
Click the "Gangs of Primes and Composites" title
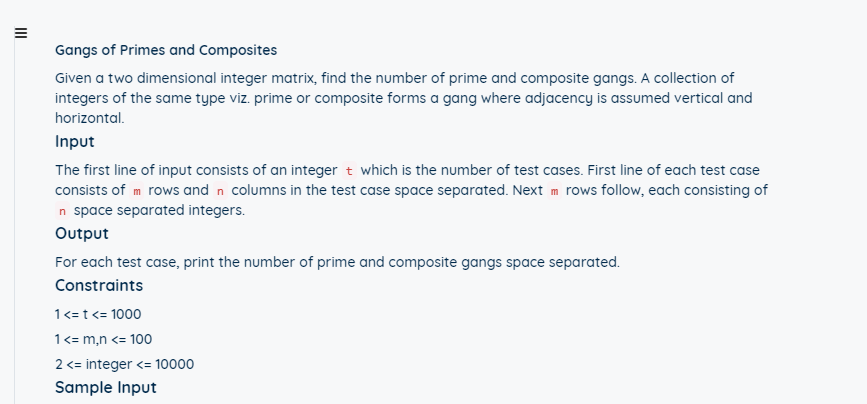(x=166, y=50)
